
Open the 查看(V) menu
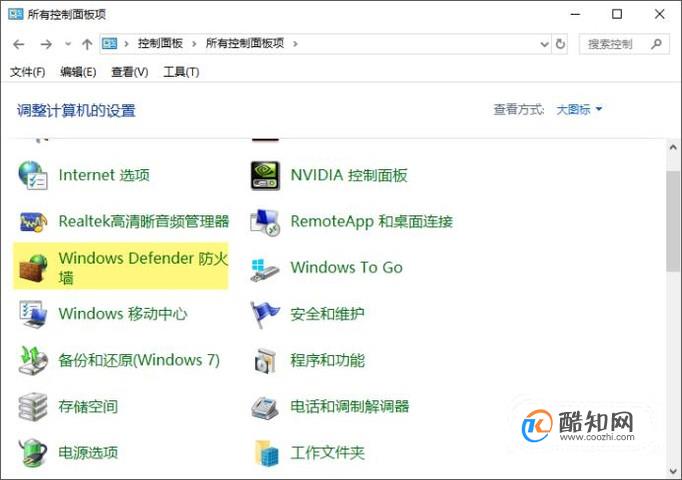pyautogui.click(x=130, y=72)
